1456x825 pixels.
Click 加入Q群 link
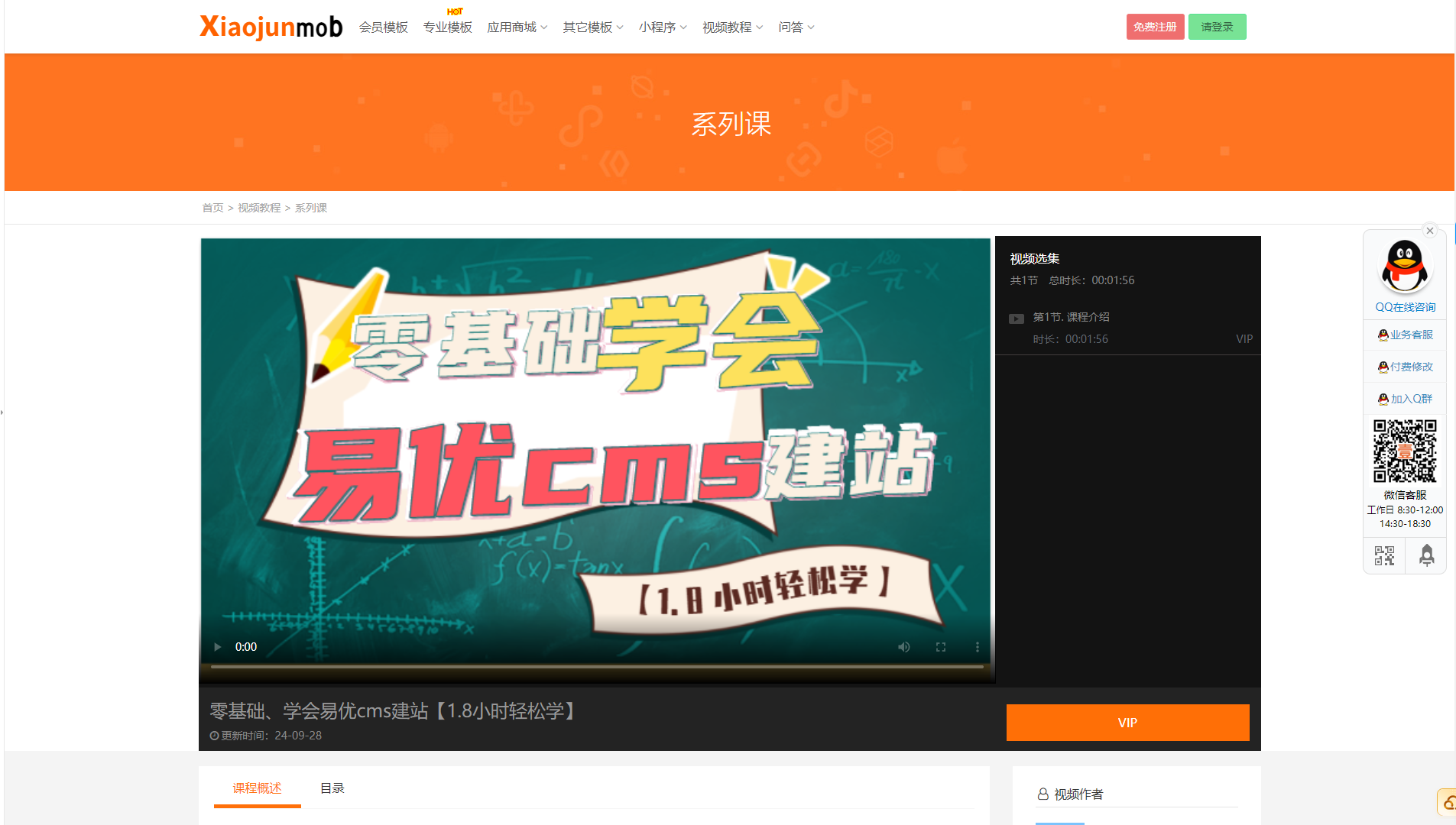pos(1406,399)
